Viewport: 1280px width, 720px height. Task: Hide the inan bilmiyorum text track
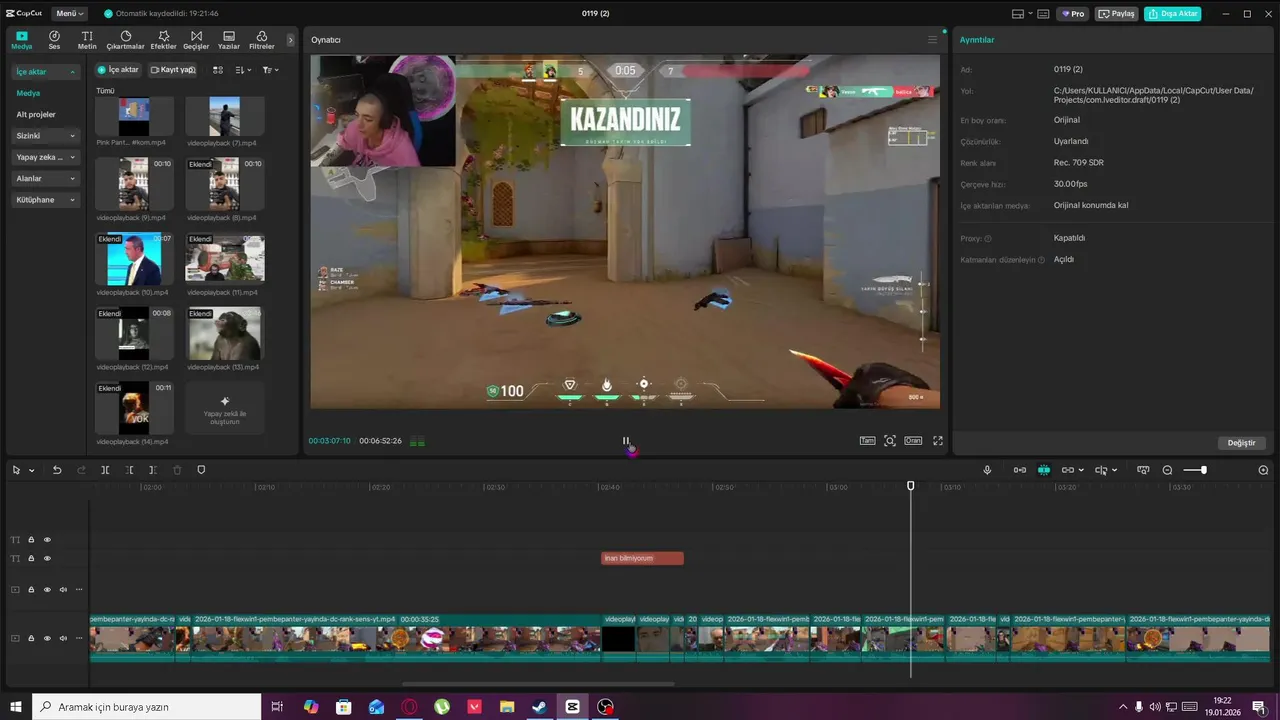(x=47, y=558)
